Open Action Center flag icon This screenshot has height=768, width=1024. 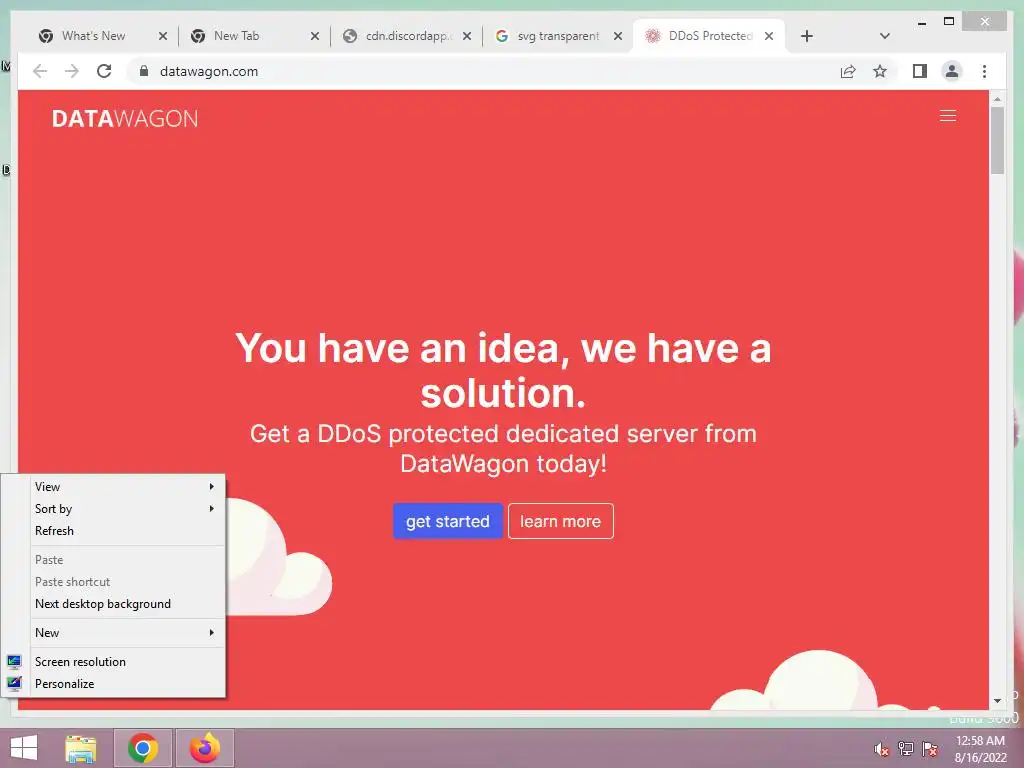pyautogui.click(x=929, y=749)
